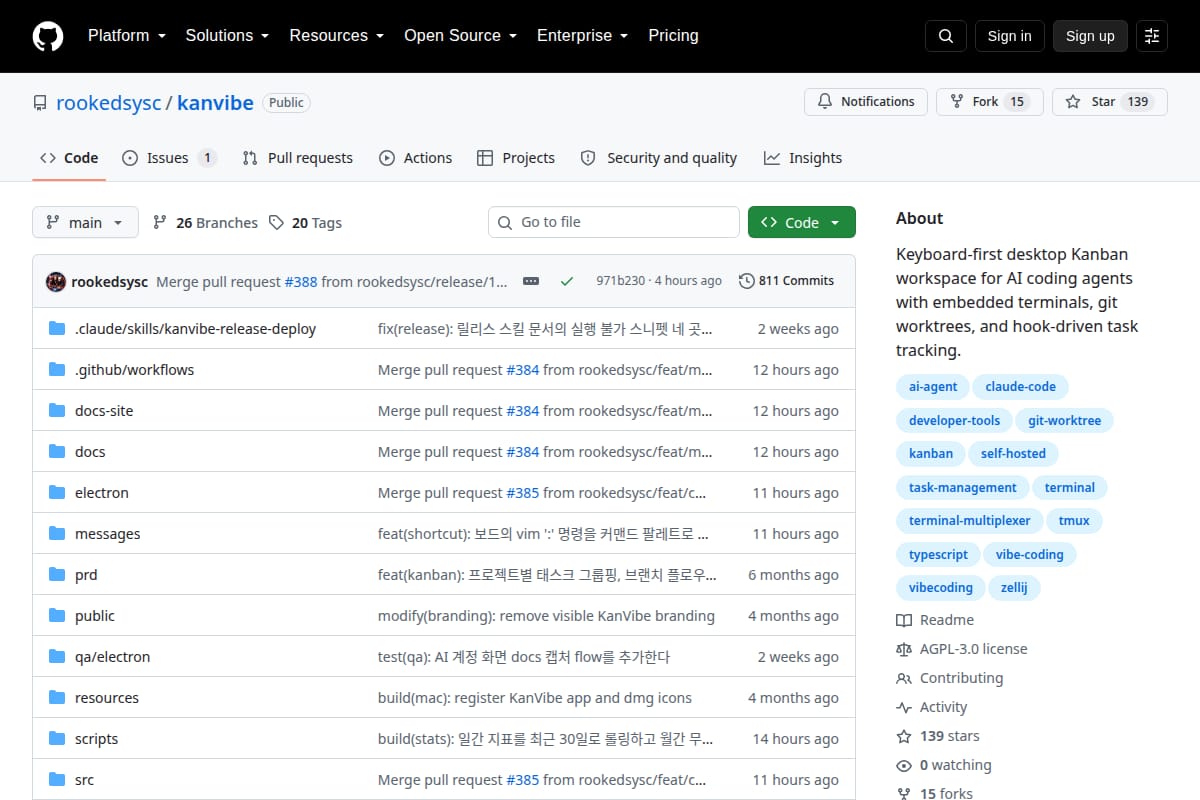Image resolution: width=1200 pixels, height=800 pixels.
Task: Select the claude-code topic tag
Action: (x=1020, y=387)
